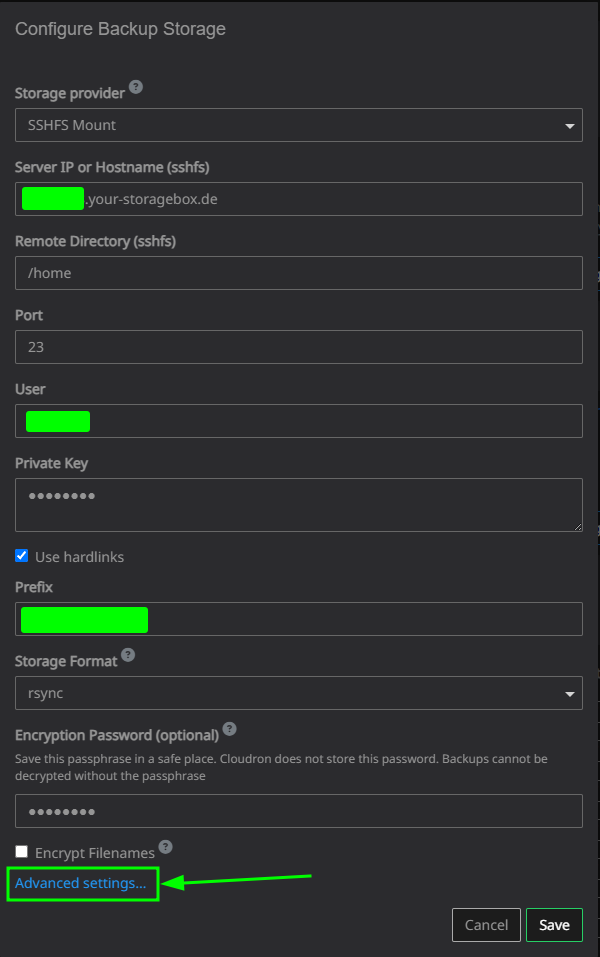The image size is (600, 957).
Task: Uncheck the Use hardlinks checkbox
Action: [22, 555]
